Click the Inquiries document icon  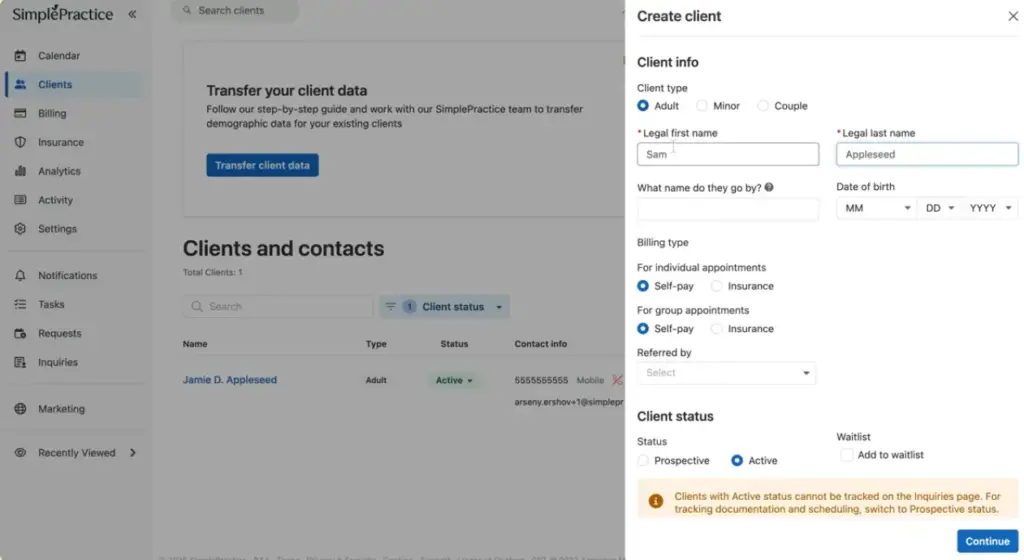coord(20,362)
